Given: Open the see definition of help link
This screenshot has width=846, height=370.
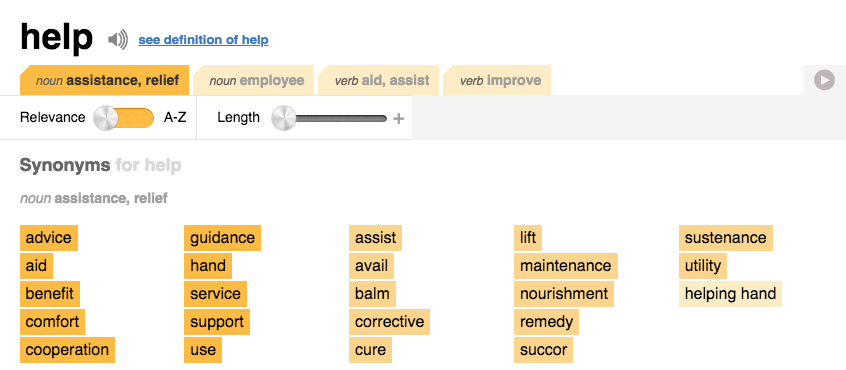Looking at the screenshot, I should (x=203, y=40).
